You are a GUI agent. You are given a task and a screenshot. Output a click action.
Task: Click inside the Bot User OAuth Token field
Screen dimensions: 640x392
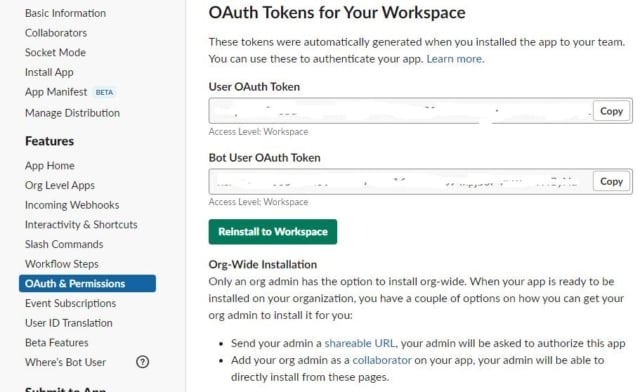400,181
